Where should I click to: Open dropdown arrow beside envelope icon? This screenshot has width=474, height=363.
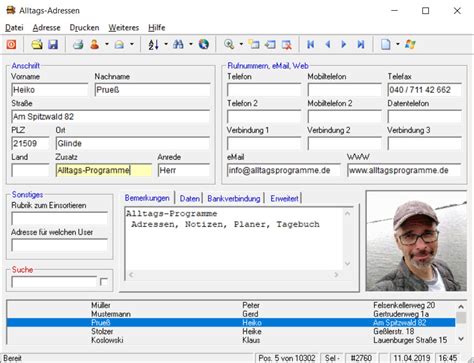pyautogui.click(x=132, y=44)
